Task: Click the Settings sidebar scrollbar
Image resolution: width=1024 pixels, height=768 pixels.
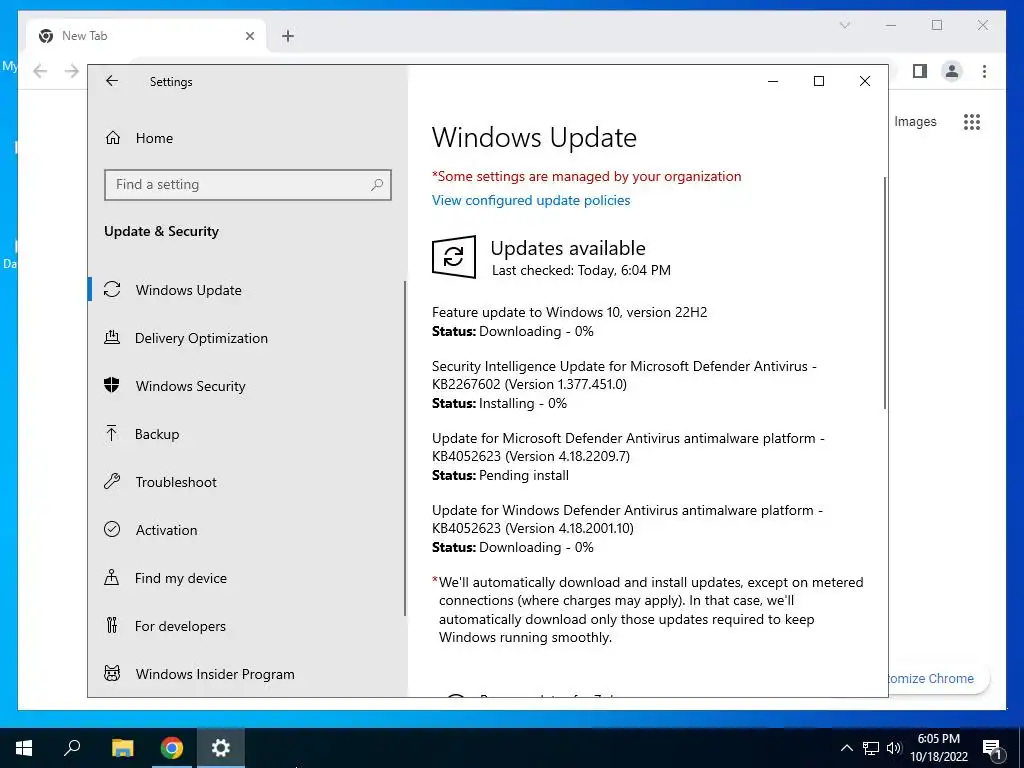Action: [x=405, y=449]
